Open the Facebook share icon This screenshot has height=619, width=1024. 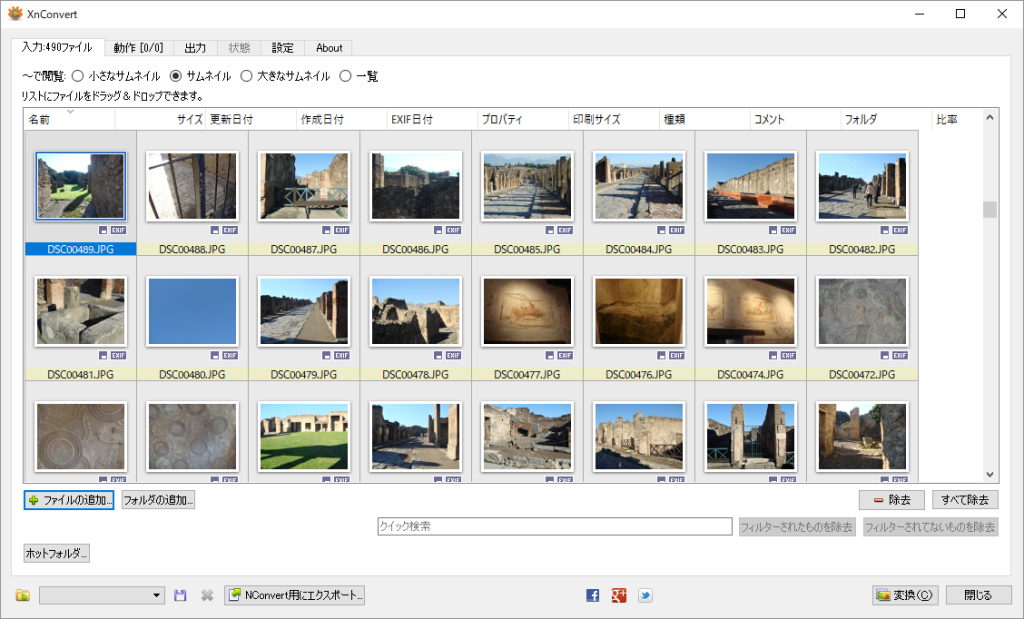pos(593,596)
